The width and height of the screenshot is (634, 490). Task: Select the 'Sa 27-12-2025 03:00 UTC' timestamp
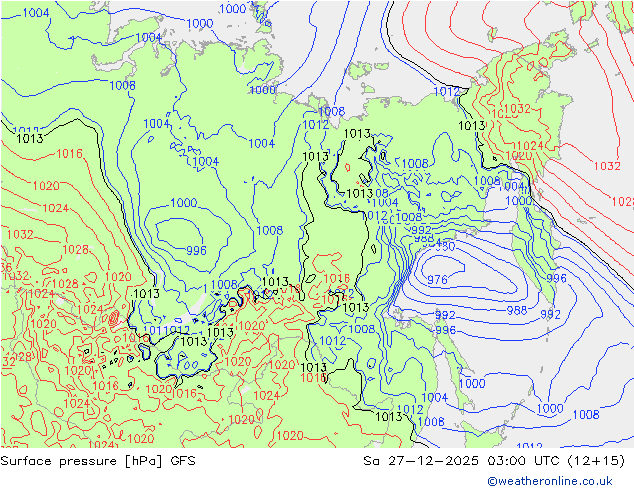461,461
